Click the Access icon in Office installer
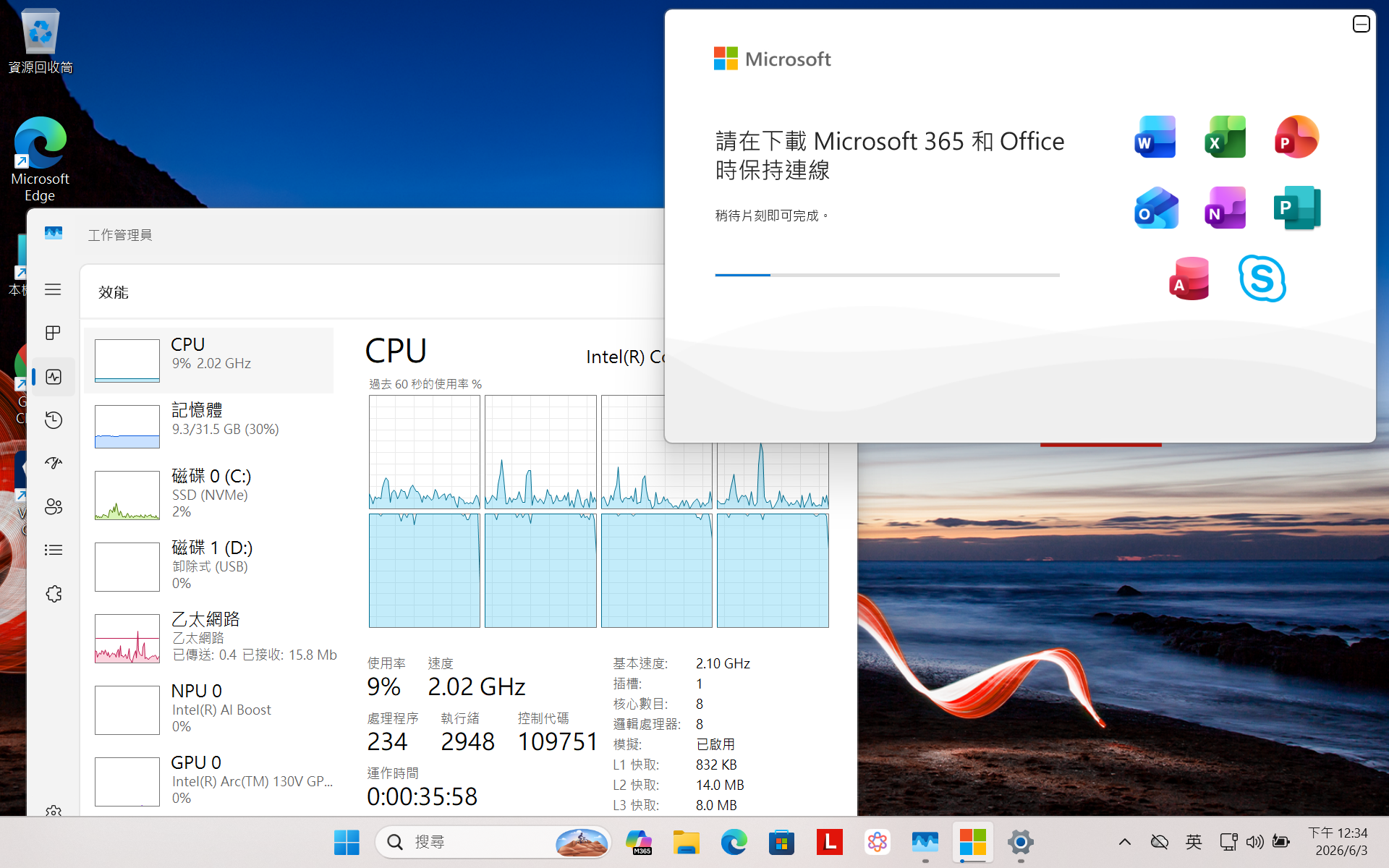This screenshot has height=868, width=1389. pyautogui.click(x=1189, y=278)
